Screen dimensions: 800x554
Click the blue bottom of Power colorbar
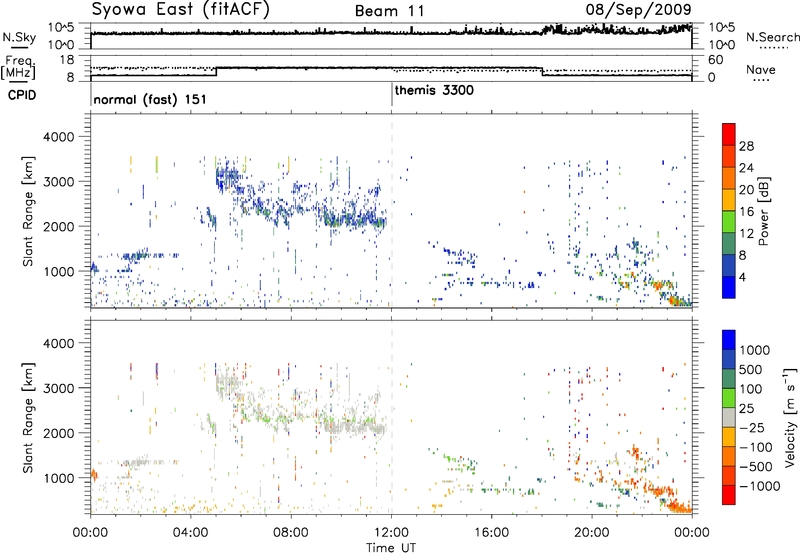tap(729, 287)
